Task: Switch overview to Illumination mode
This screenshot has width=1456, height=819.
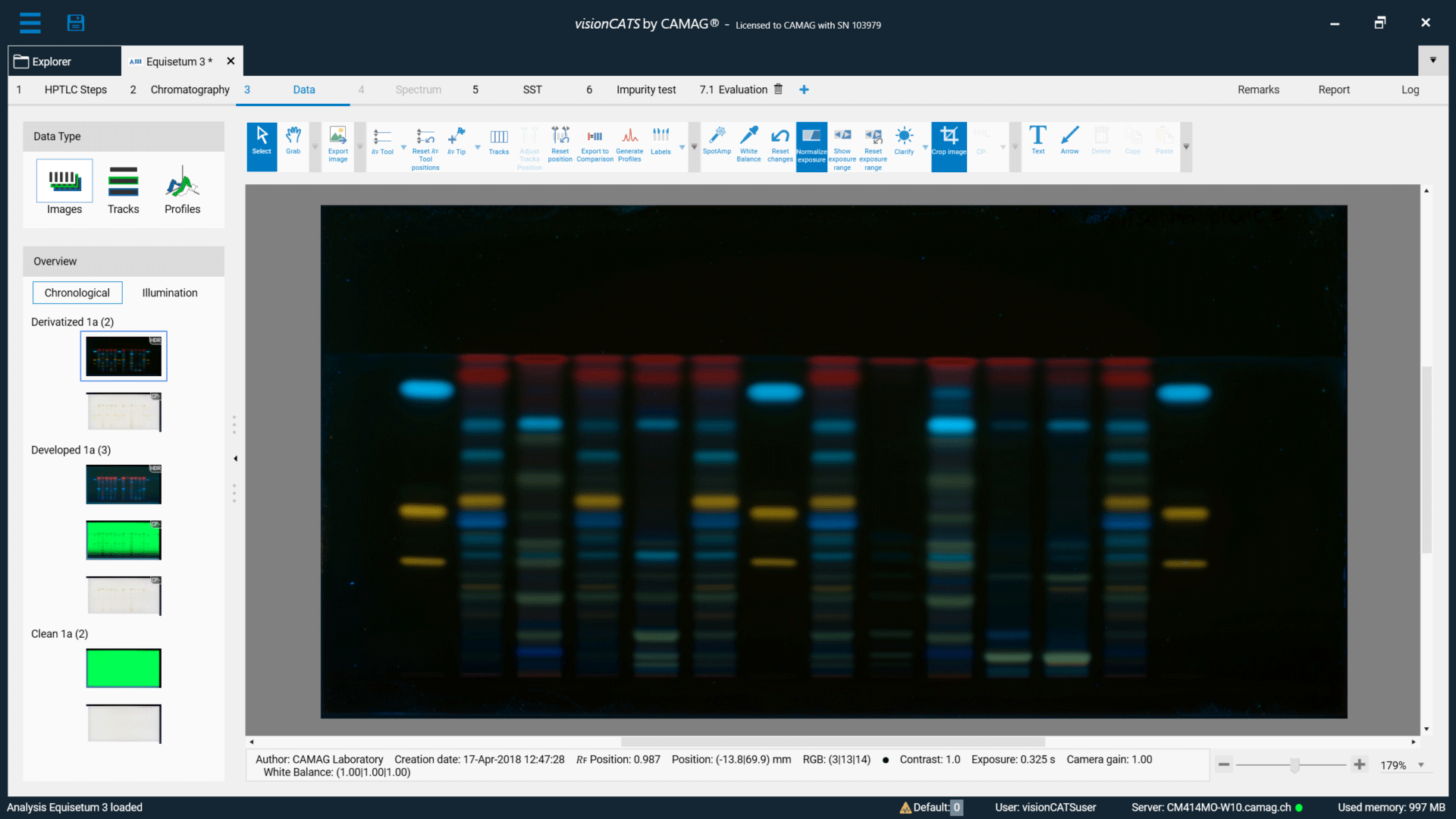Action: (170, 293)
